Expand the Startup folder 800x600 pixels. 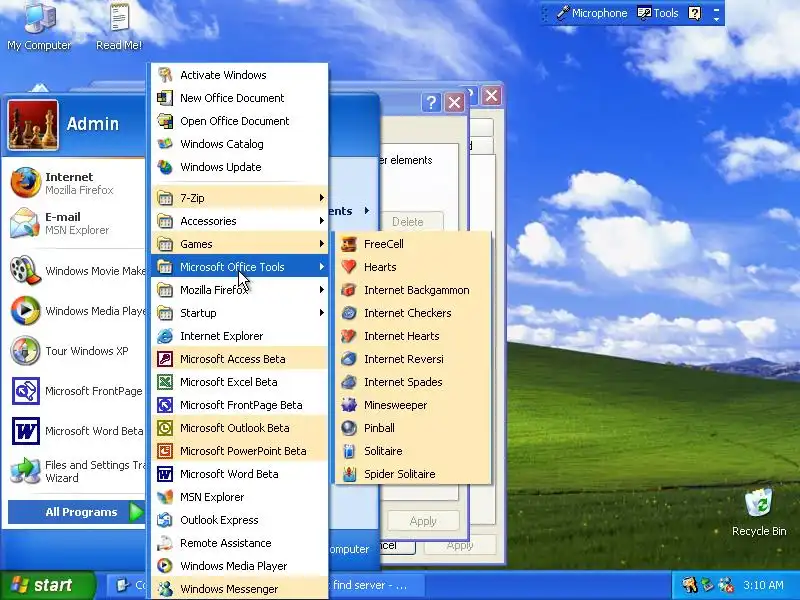click(x=239, y=313)
